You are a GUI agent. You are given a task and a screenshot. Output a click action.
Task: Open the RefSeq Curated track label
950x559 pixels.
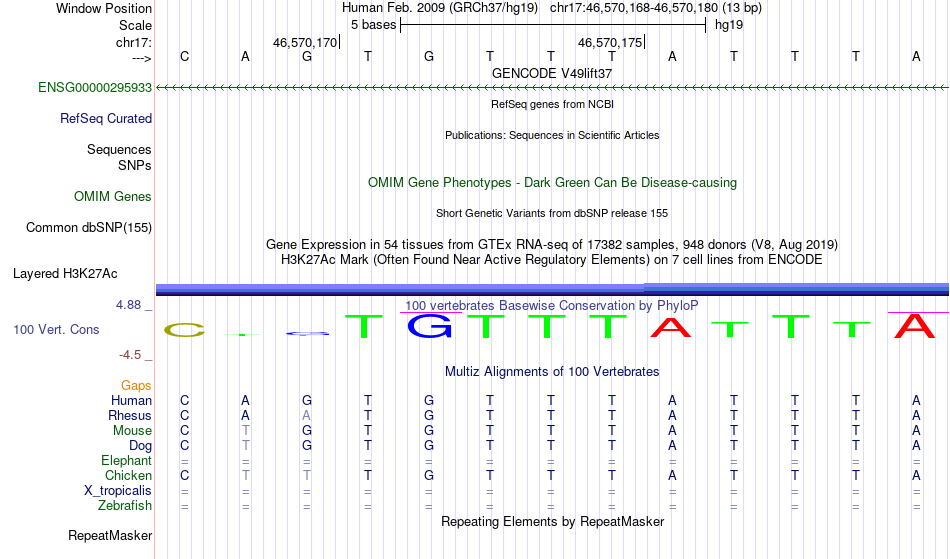tap(106, 119)
